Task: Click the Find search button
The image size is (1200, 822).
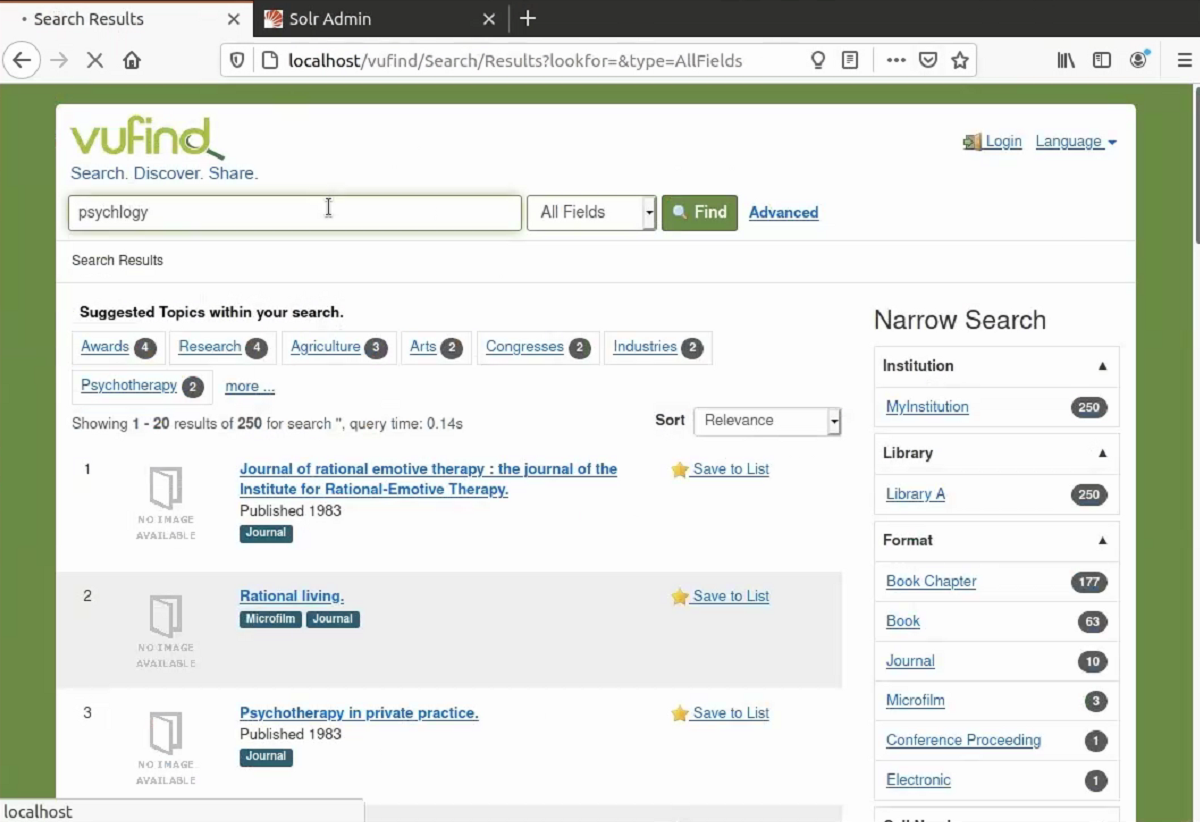Action: coord(699,212)
